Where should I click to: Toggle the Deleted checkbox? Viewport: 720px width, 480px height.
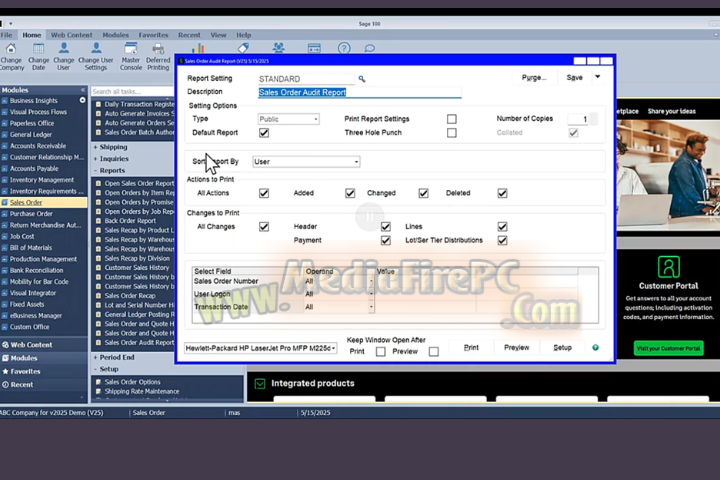point(502,193)
